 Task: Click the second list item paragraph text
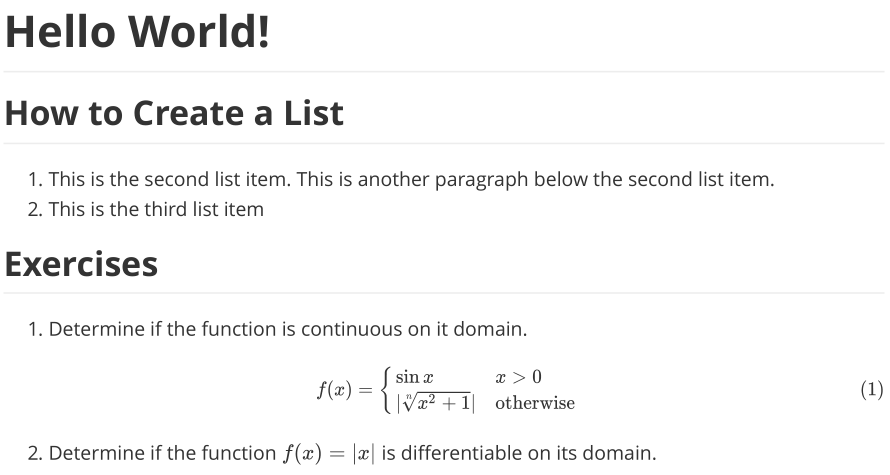pyautogui.click(x=412, y=179)
